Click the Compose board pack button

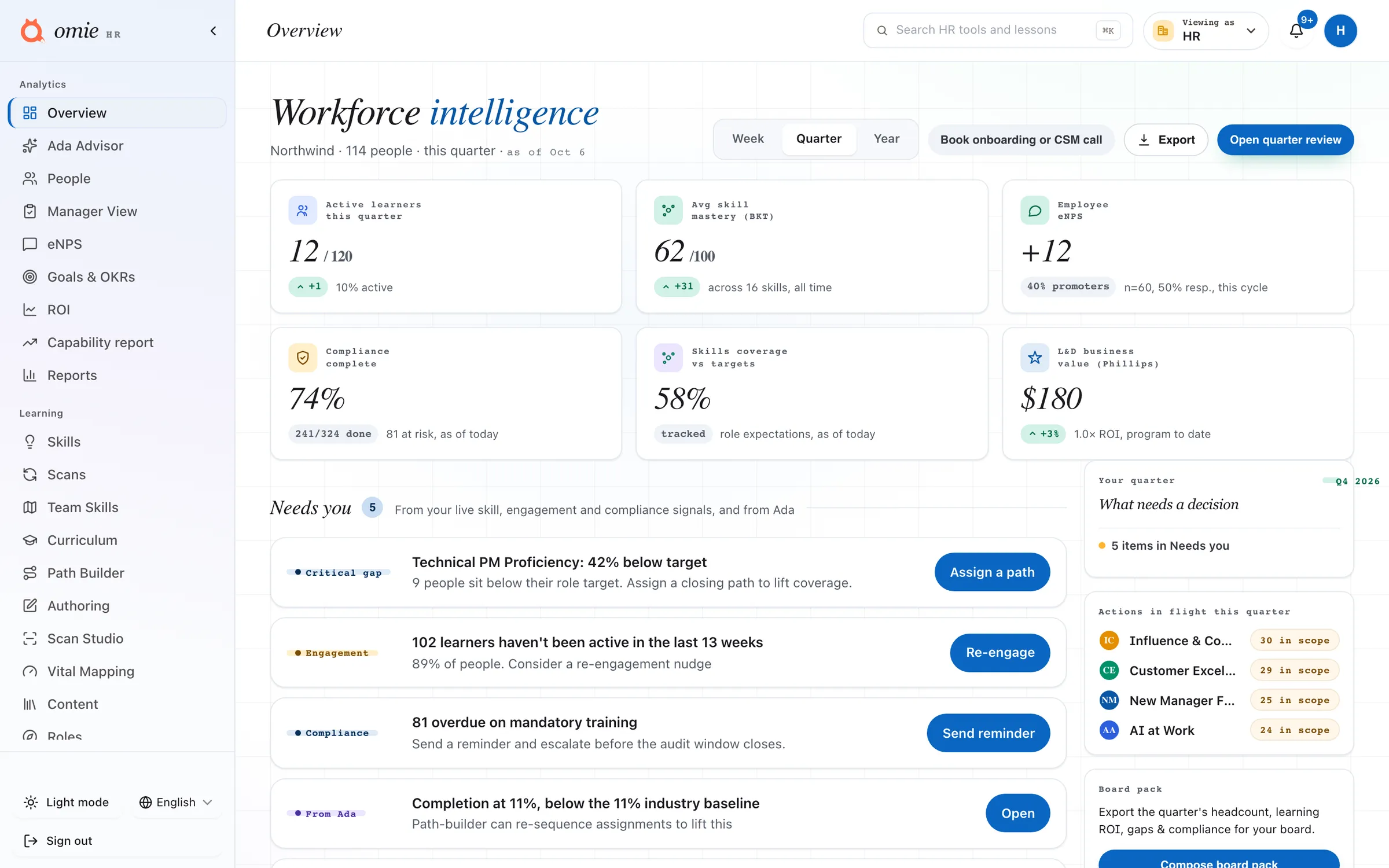[x=1218, y=860]
